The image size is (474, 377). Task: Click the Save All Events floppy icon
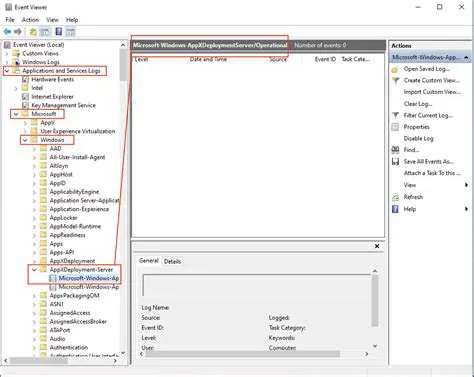click(x=395, y=162)
